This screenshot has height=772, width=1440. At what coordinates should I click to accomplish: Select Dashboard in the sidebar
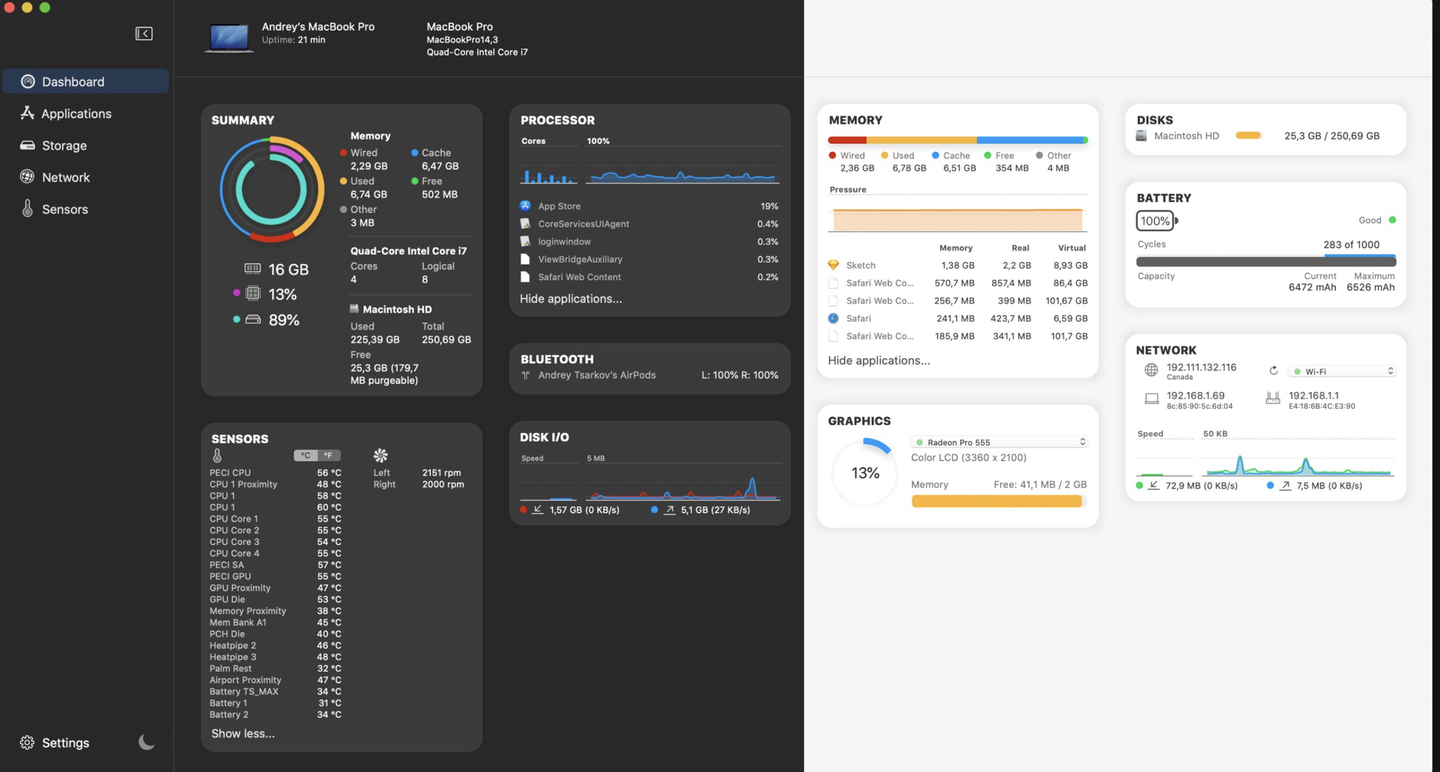coord(74,81)
